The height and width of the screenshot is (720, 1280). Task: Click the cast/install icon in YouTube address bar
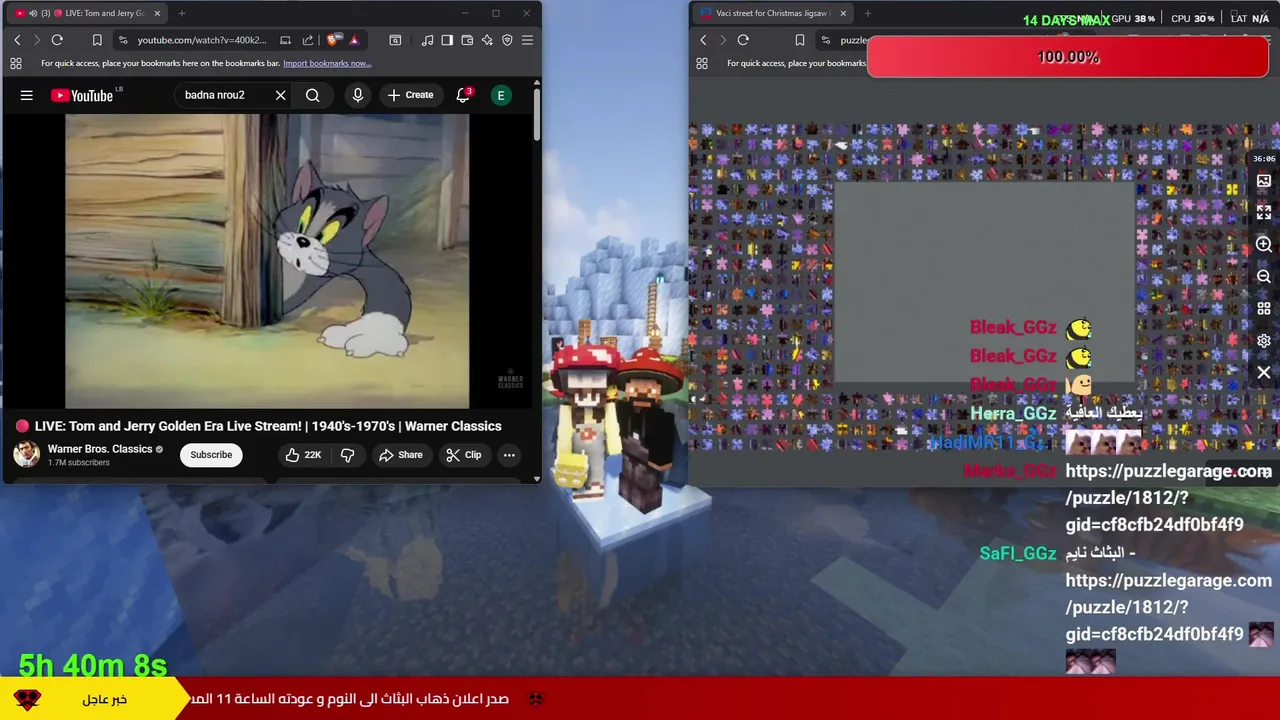point(285,40)
